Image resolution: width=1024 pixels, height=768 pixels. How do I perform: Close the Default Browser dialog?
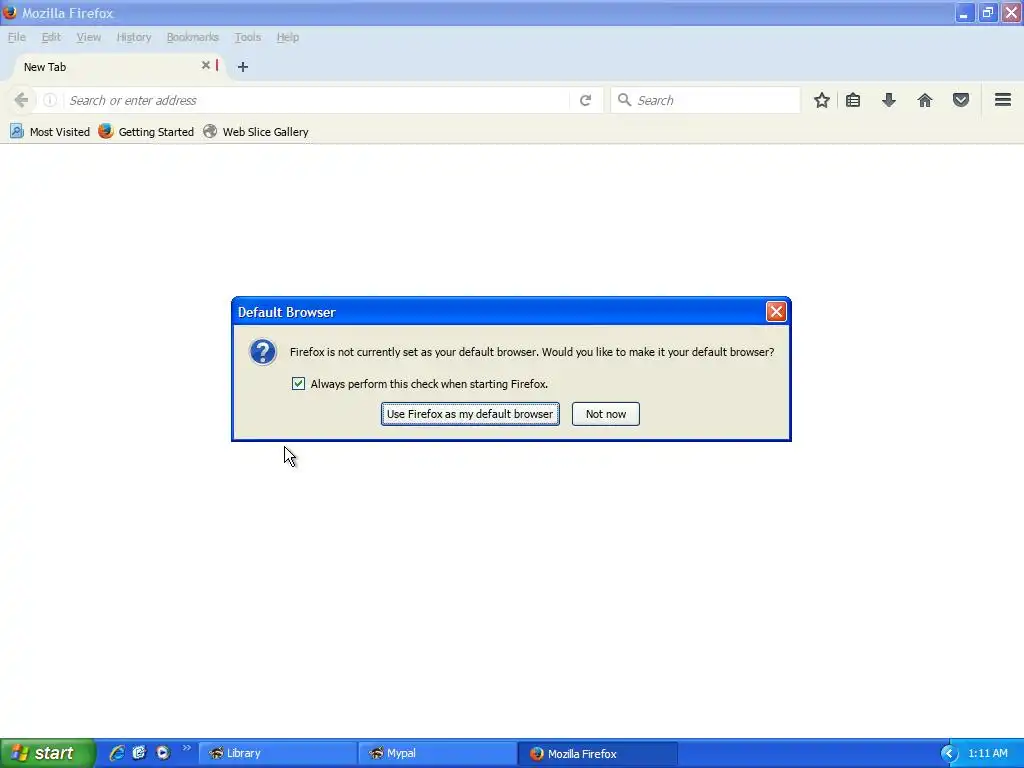[x=776, y=312]
